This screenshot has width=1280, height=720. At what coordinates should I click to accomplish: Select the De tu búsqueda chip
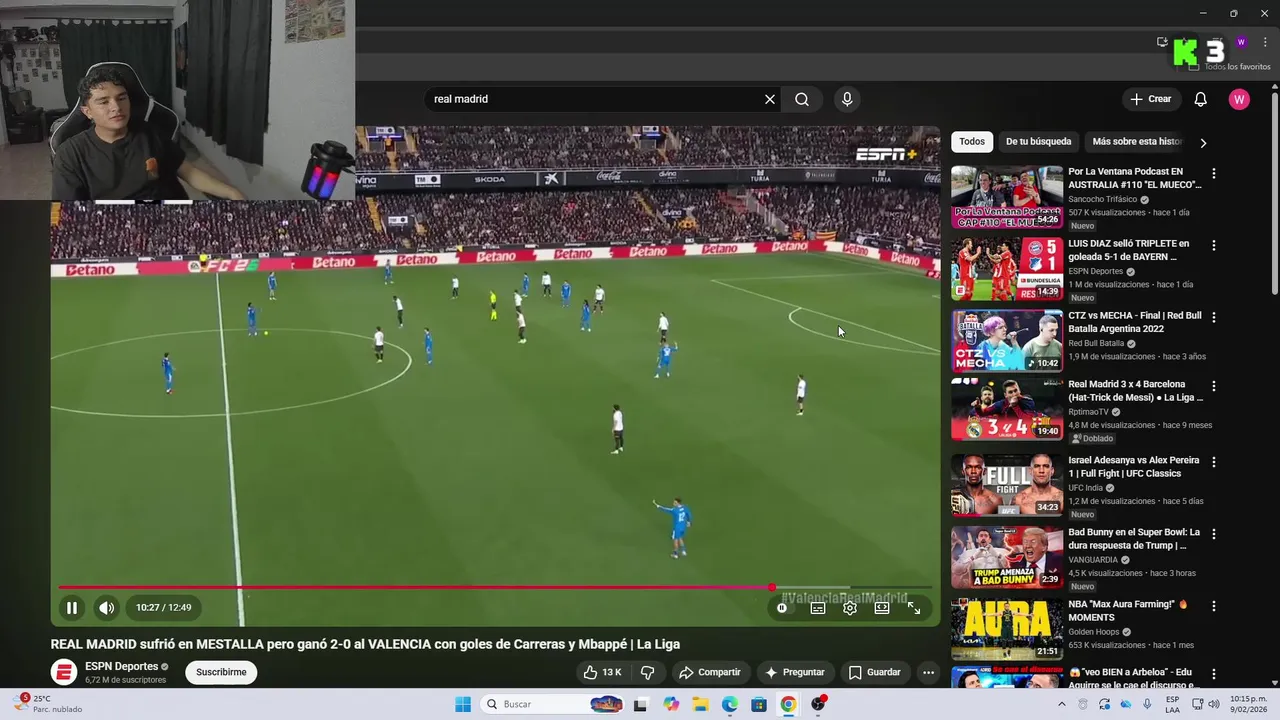(1038, 141)
